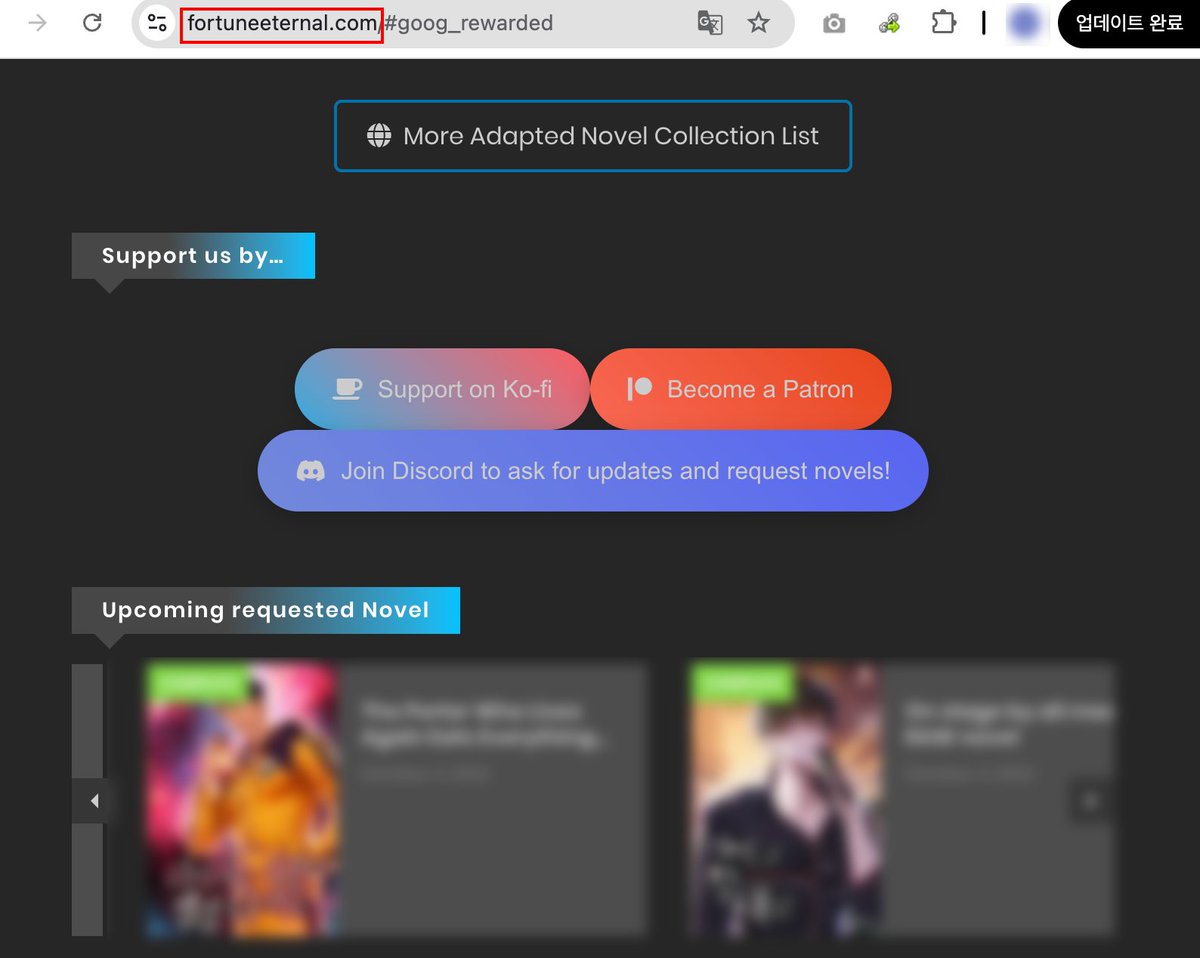The width and height of the screenshot is (1200, 958).
Task: Open site information icon in address bar
Action: click(x=157, y=23)
